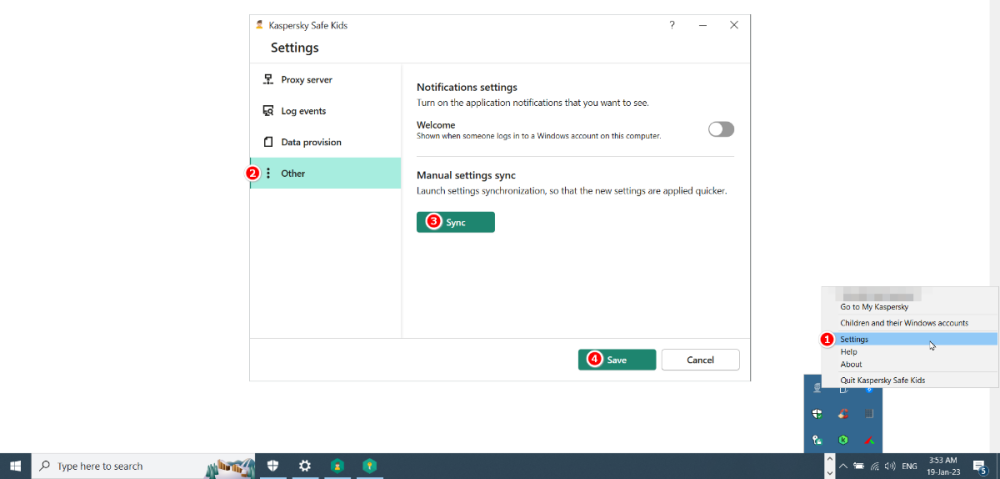The image size is (1000, 479).
Task: Open the Windows Start menu
Action: (16, 466)
